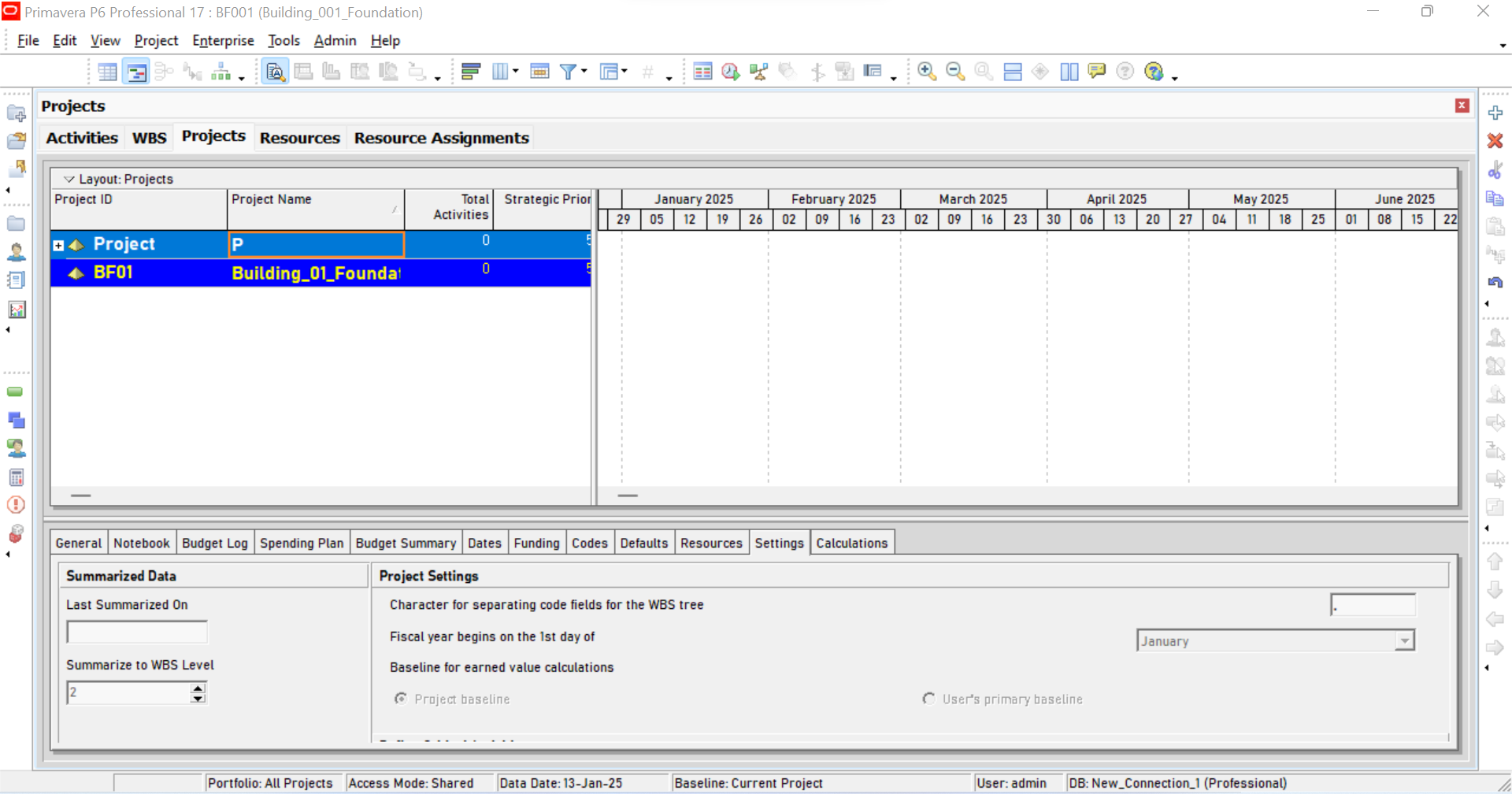The height and width of the screenshot is (794, 1512).
Task: Click the Add plus icon in right command bar
Action: tap(1495, 113)
